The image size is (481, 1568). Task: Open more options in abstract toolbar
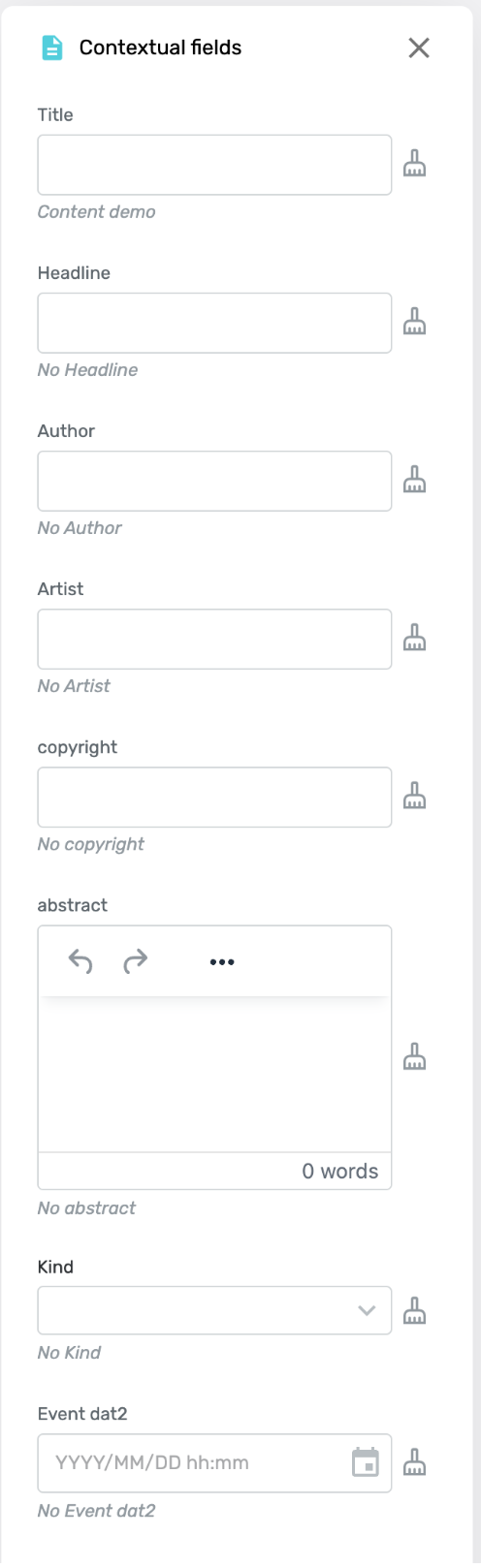(x=222, y=961)
